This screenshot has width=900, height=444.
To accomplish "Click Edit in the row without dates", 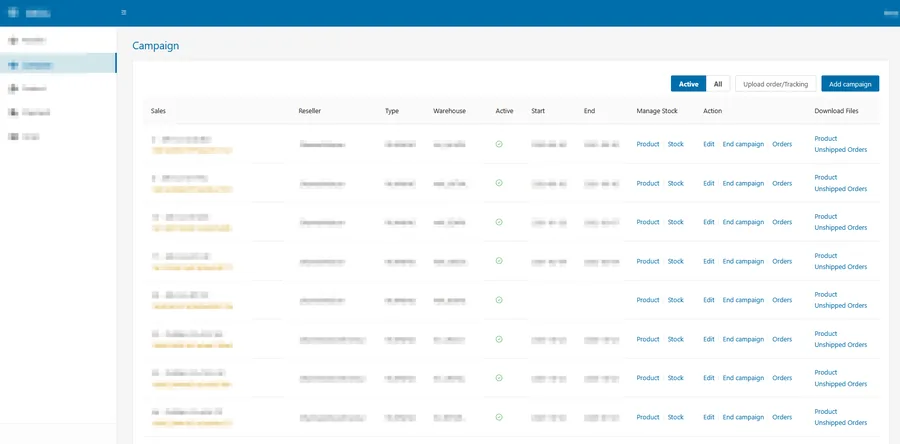I will click(x=709, y=300).
